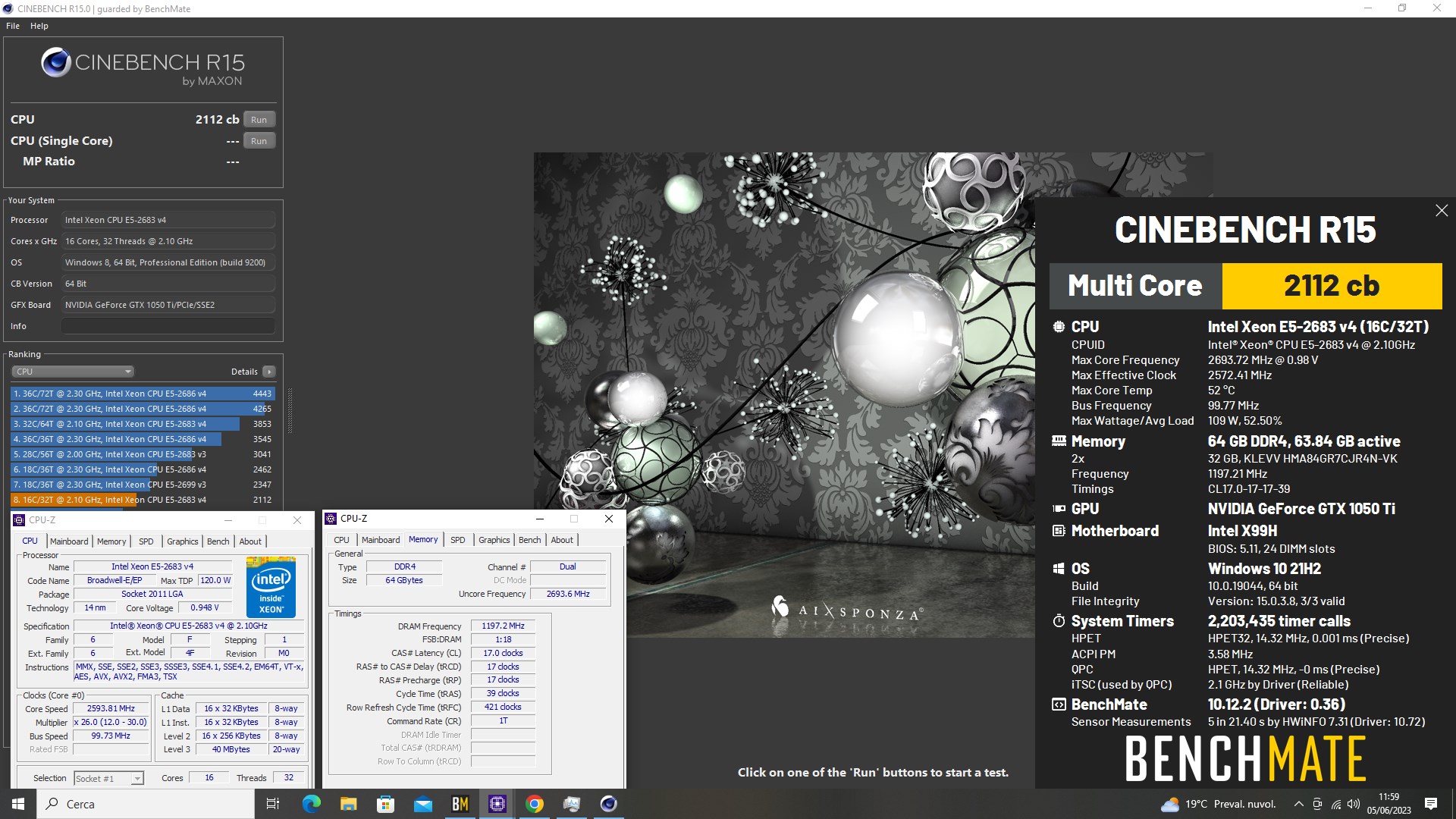Open Task View from the taskbar

pyautogui.click(x=273, y=804)
